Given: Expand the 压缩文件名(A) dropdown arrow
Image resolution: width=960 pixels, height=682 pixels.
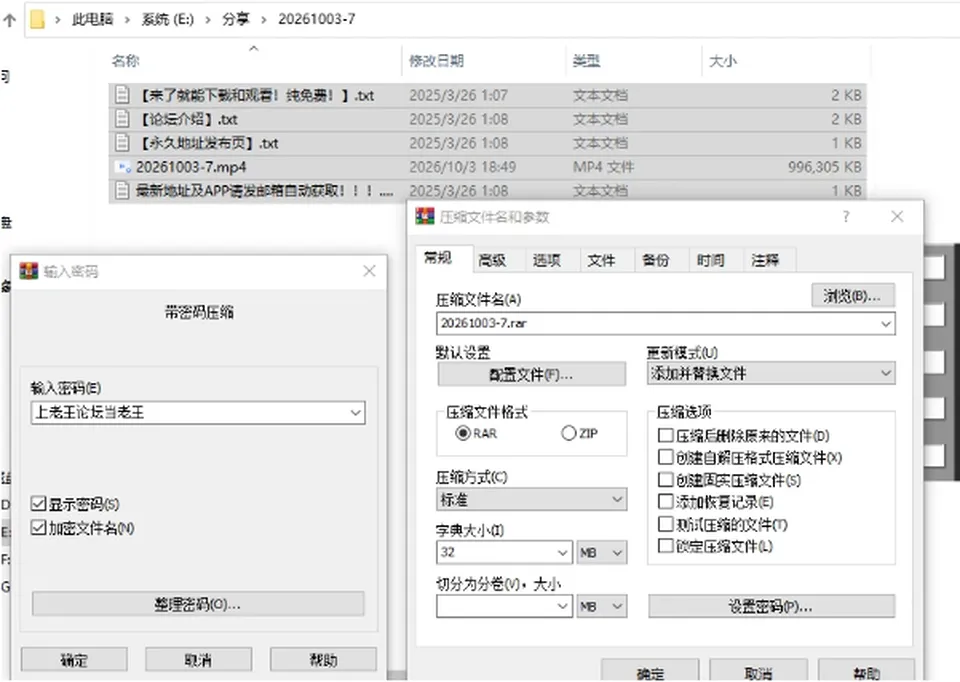Looking at the screenshot, I should click(x=885, y=323).
